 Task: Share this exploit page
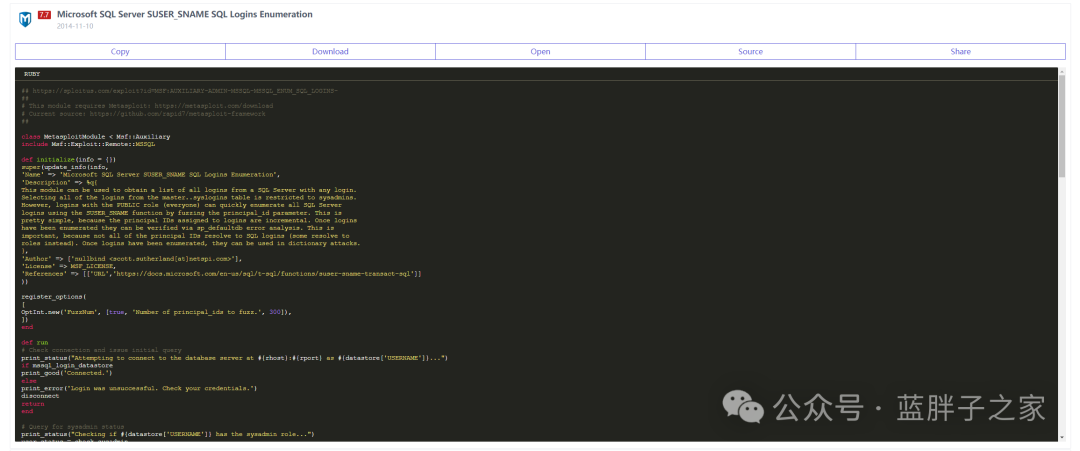tap(961, 52)
